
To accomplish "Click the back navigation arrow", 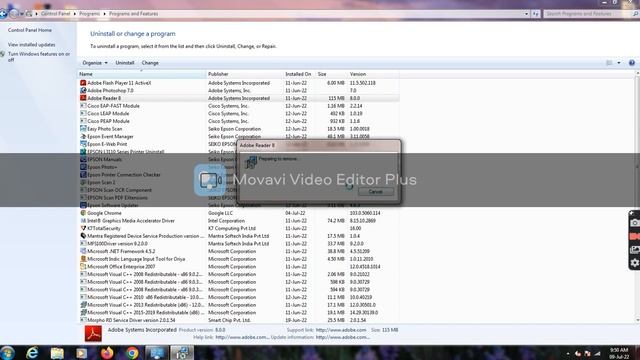I will [x=4, y=14].
